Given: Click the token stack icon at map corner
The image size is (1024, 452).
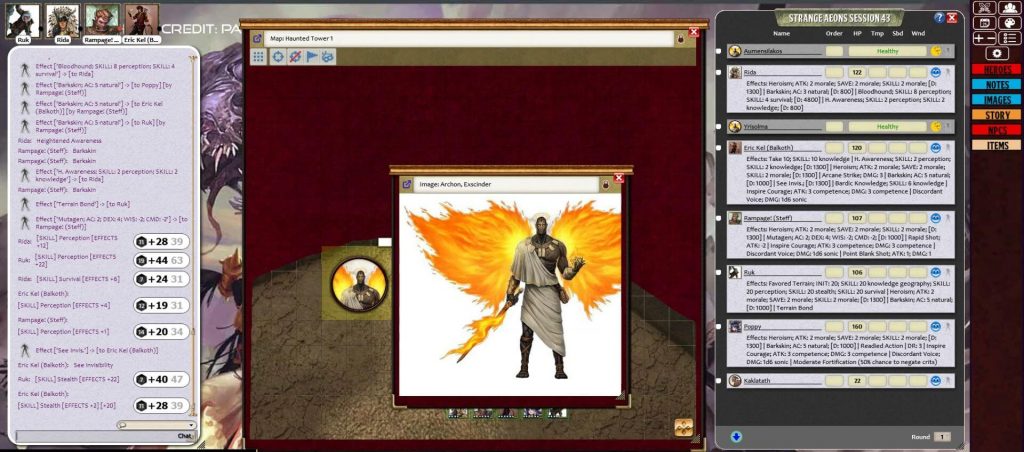Looking at the screenshot, I should point(683,427).
